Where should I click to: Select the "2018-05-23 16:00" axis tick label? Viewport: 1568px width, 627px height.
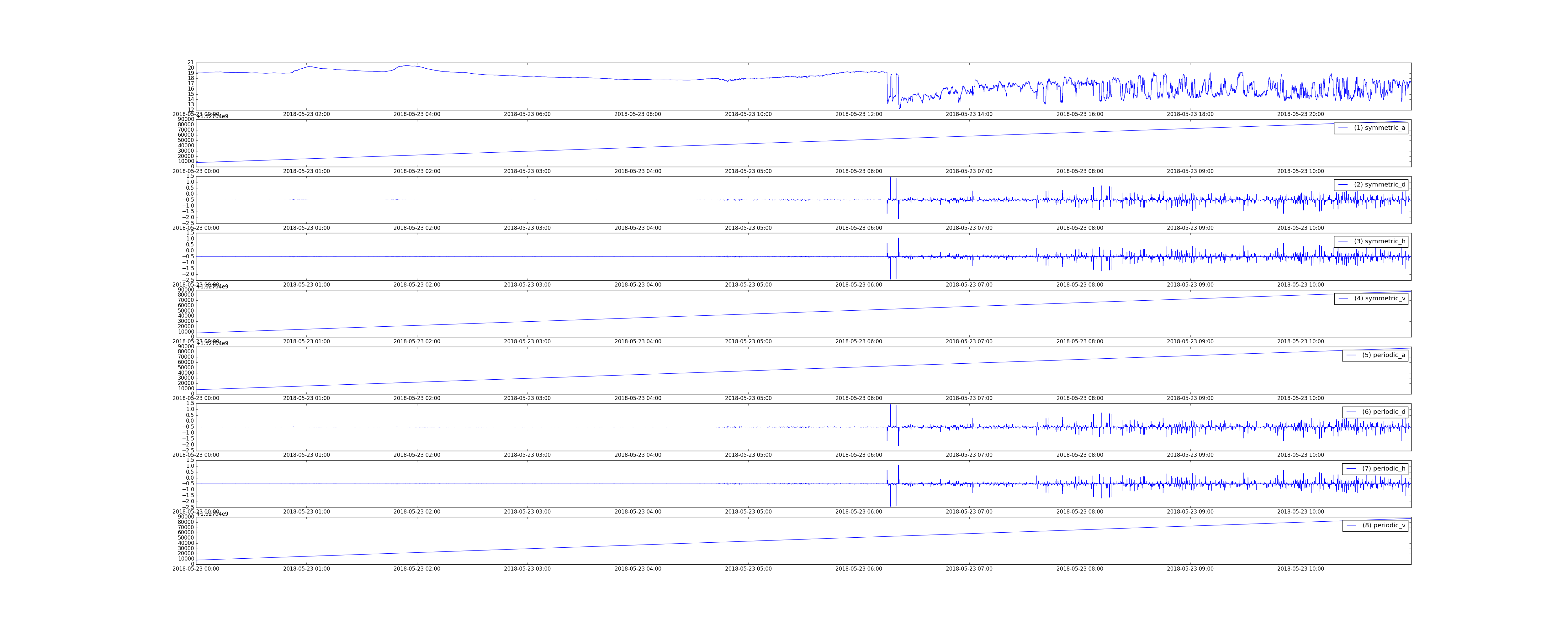pyautogui.click(x=1079, y=114)
